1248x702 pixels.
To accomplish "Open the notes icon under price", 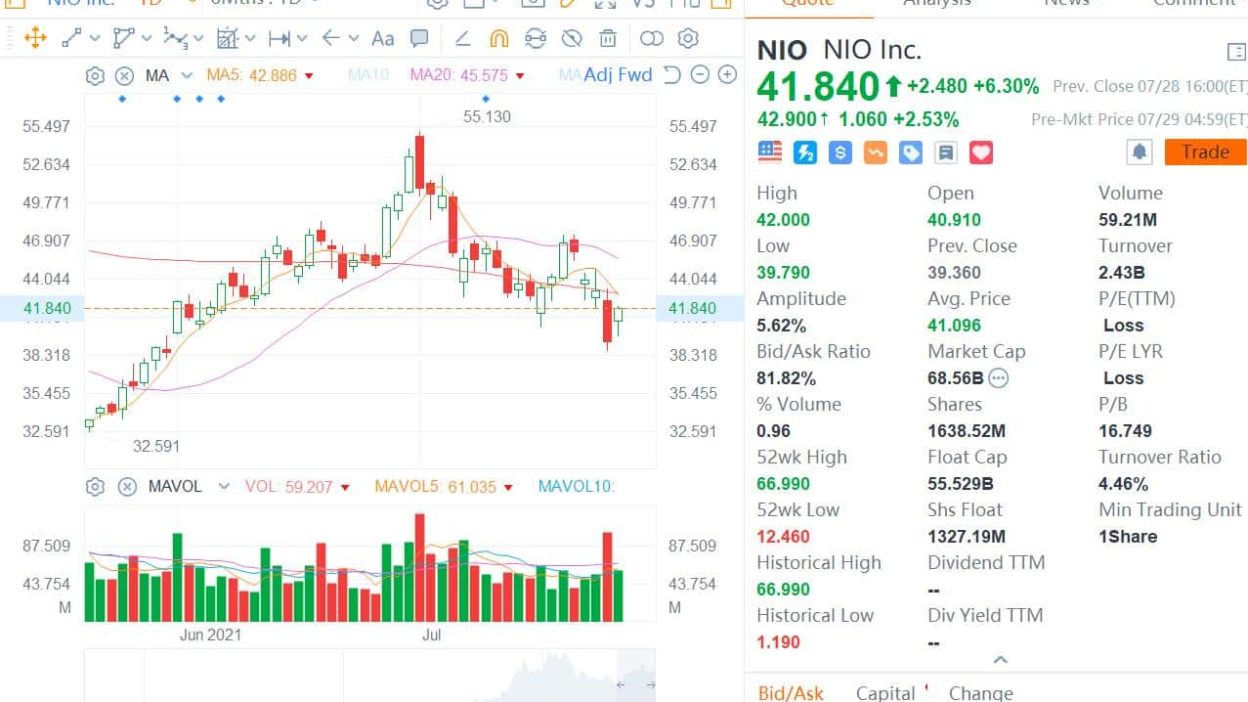I will [946, 152].
